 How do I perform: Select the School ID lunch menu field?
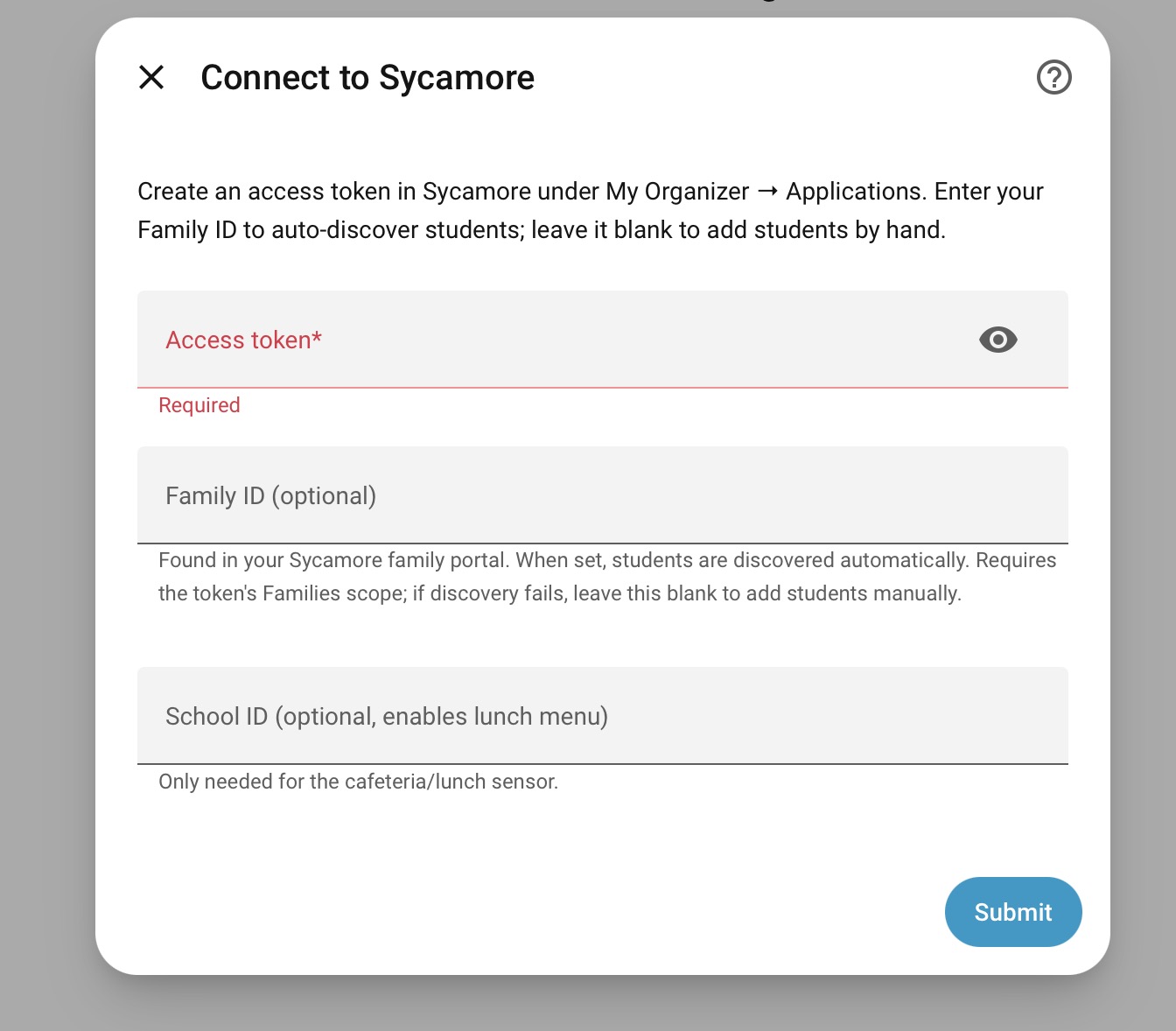click(x=603, y=716)
